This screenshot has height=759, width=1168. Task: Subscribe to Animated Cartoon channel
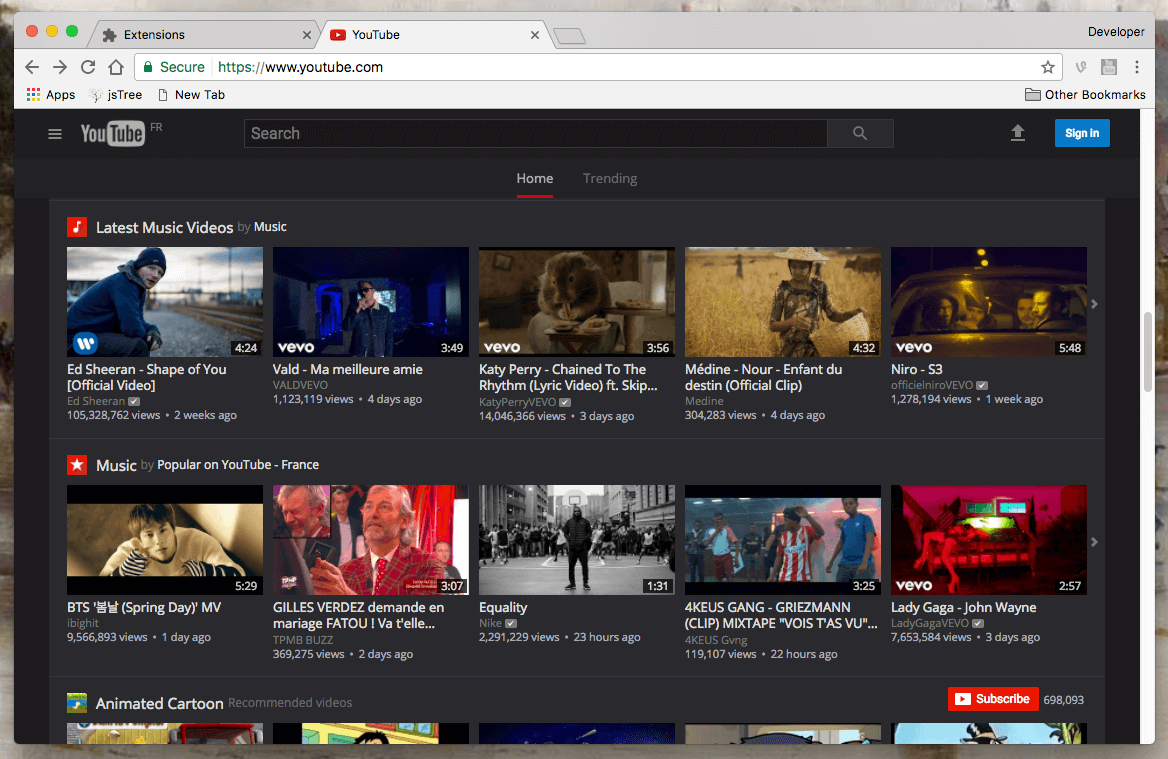[993, 699]
